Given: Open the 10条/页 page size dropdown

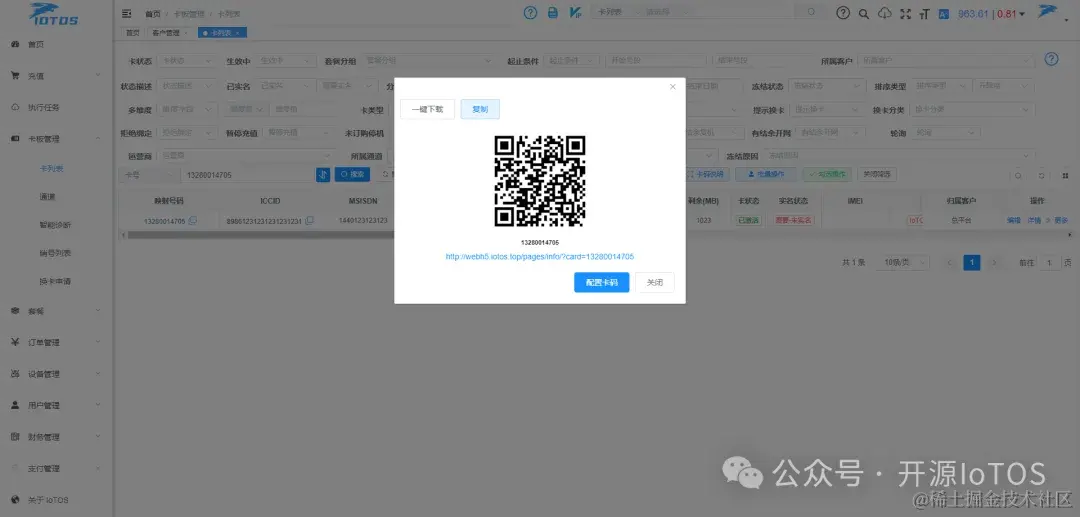Looking at the screenshot, I should tap(903, 263).
